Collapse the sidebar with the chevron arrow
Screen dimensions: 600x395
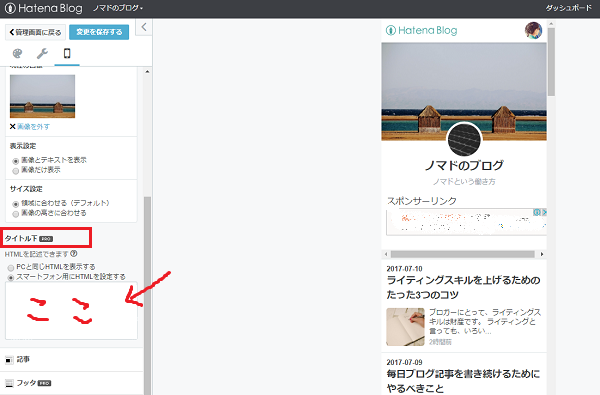(144, 27)
